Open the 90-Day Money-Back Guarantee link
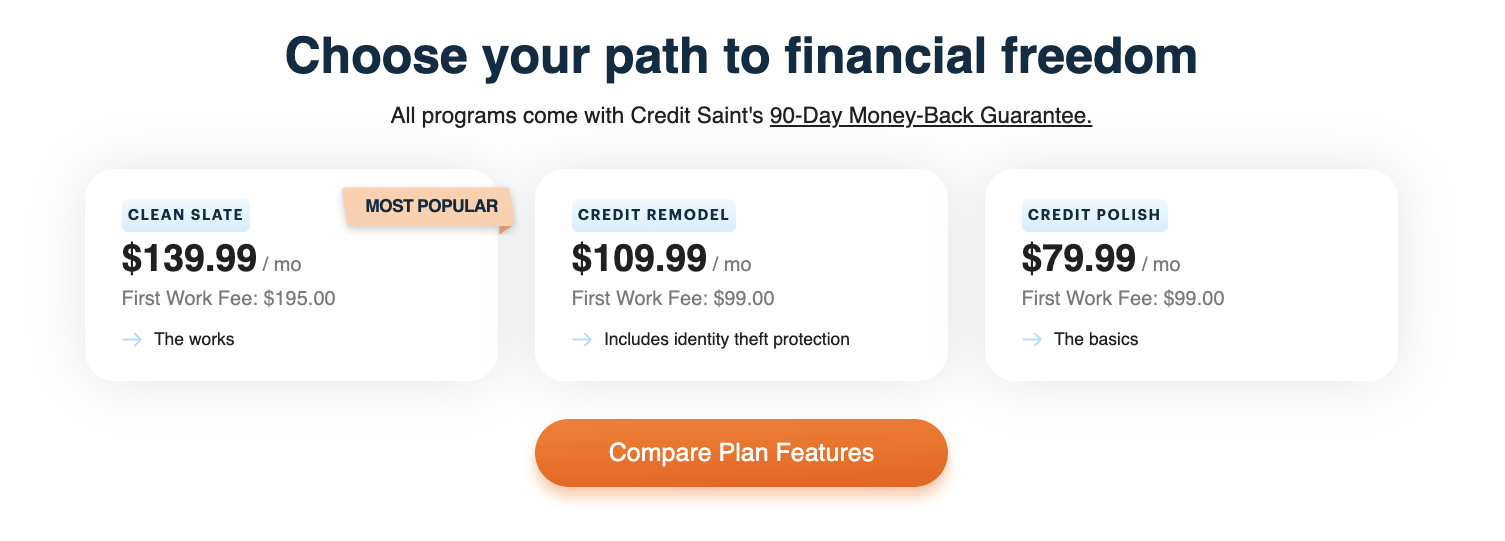1505x541 pixels. tap(931, 116)
